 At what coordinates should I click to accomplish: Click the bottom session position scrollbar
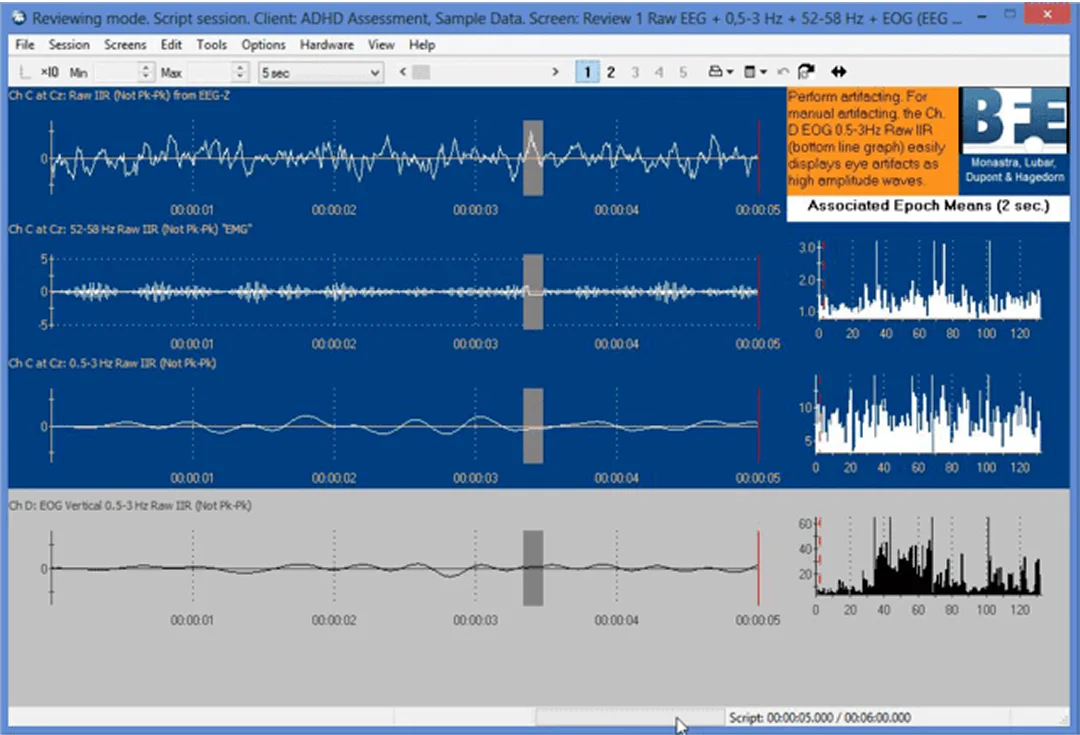(x=630, y=717)
